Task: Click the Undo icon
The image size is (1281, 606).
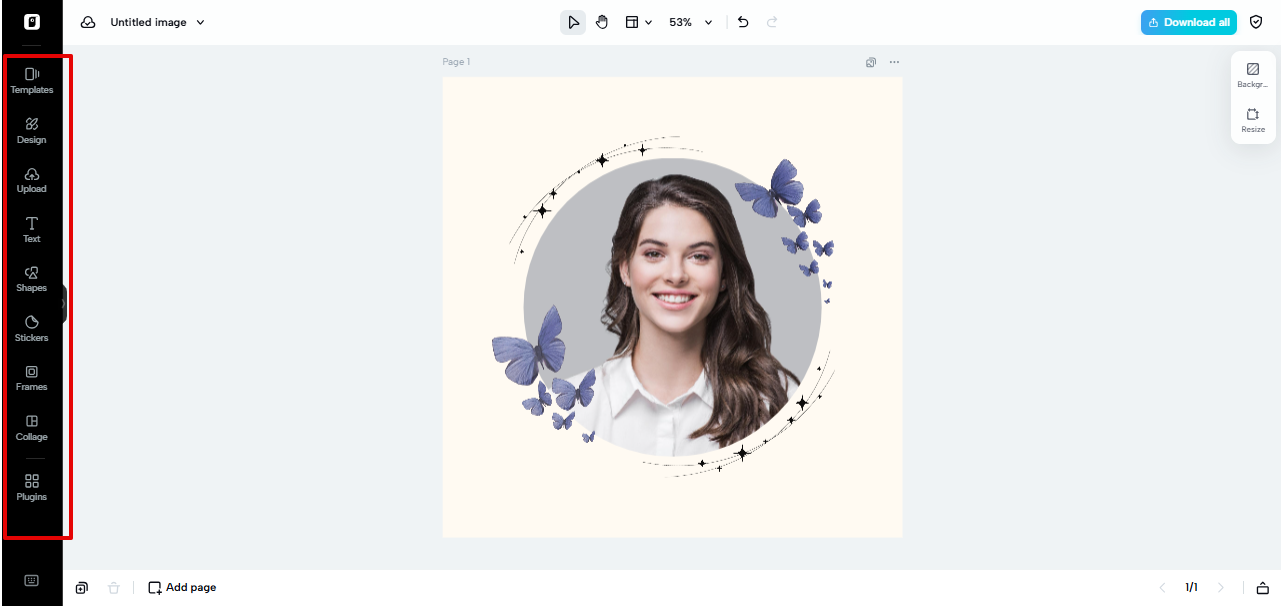Action: coord(742,21)
